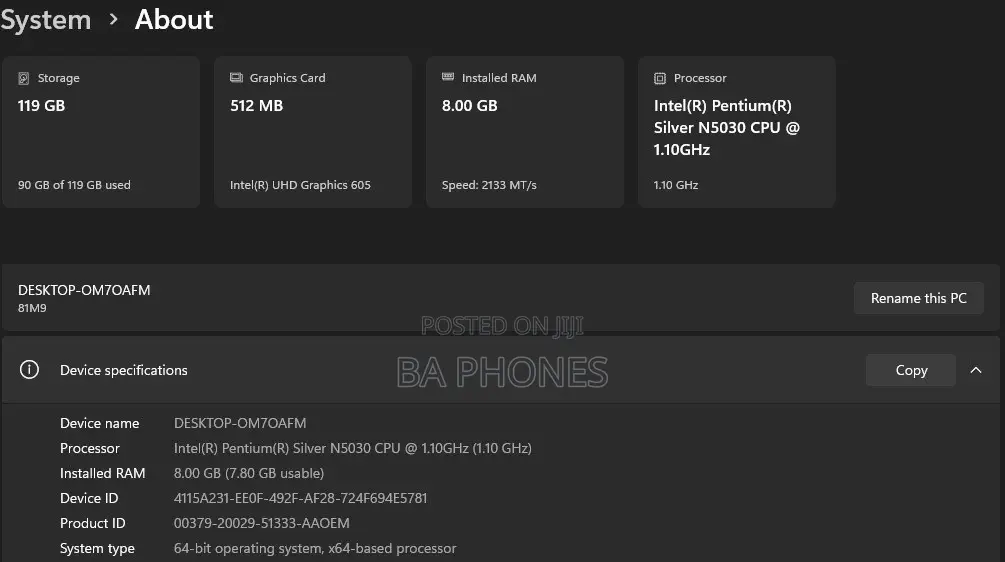Click 'Intel(R) UHD Graphics 605' text
Screen dimensions: 1005x562
coord(300,185)
